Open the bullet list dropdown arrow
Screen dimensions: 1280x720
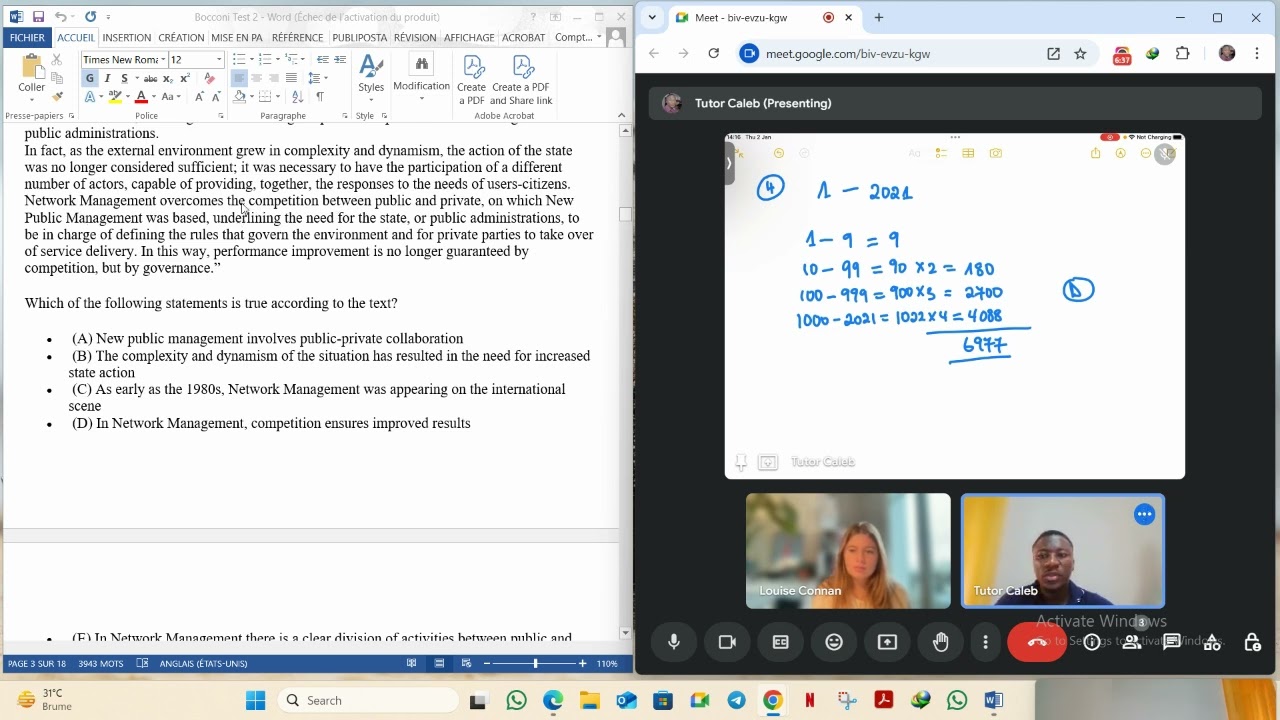coord(253,60)
